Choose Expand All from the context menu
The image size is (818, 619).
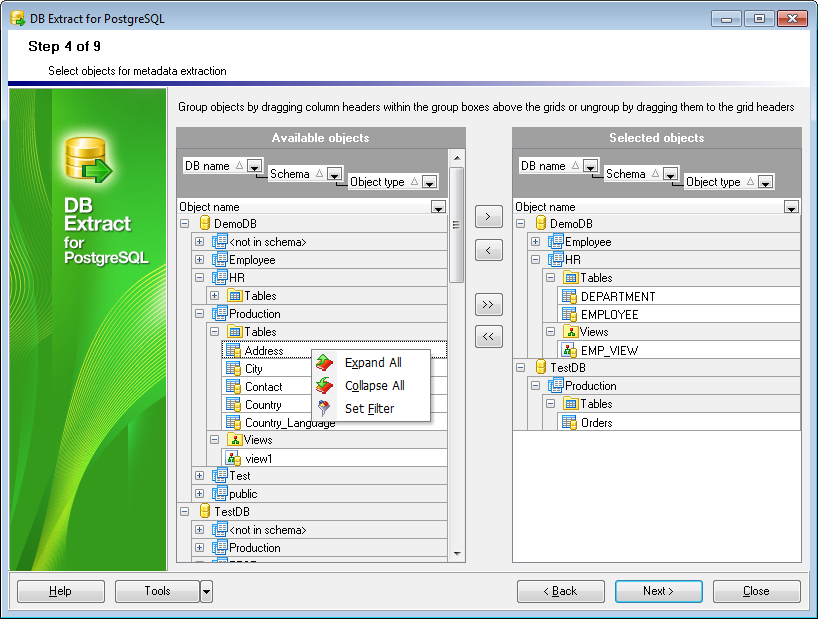(x=372, y=362)
